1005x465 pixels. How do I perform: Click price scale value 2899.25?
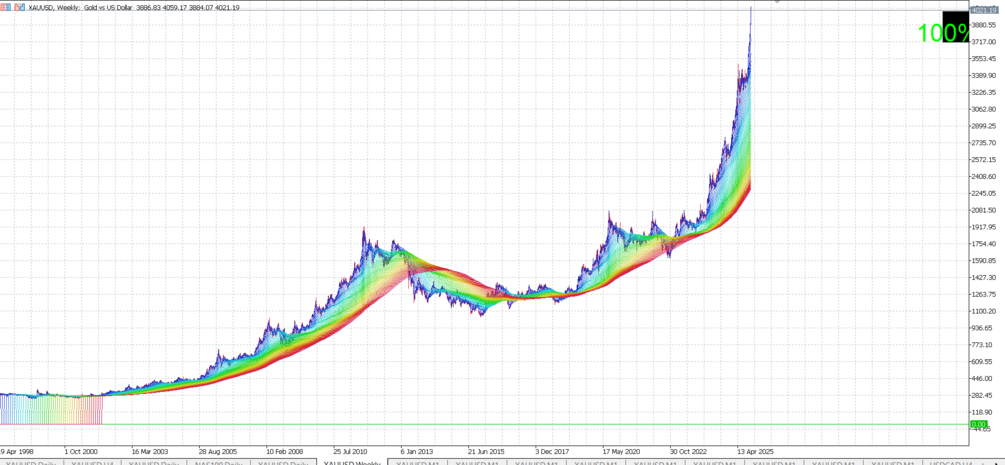983,126
